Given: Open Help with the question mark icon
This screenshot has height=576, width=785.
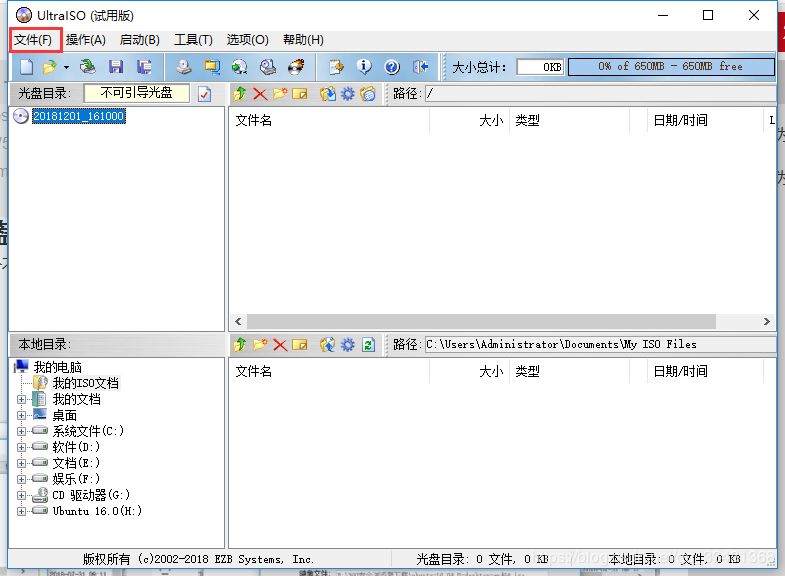Looking at the screenshot, I should click(392, 67).
